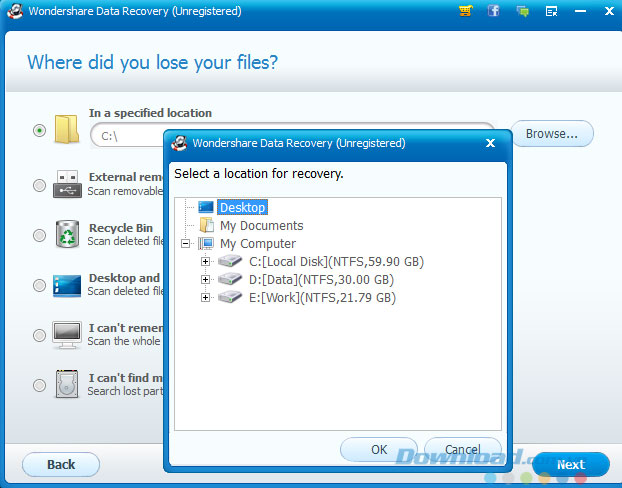Image resolution: width=622 pixels, height=488 pixels.
Task: Click the Recycle Bin icon
Action: pyautogui.click(x=67, y=234)
